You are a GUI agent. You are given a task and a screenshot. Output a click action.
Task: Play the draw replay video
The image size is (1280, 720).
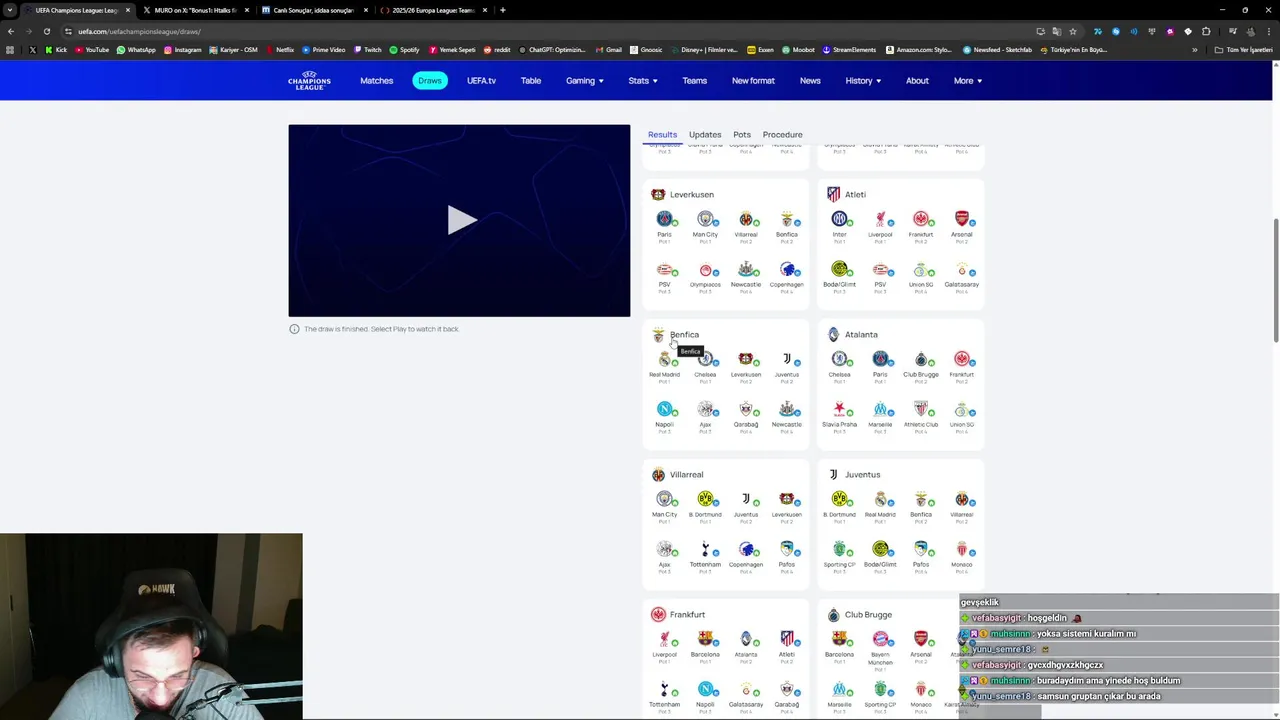(x=460, y=220)
